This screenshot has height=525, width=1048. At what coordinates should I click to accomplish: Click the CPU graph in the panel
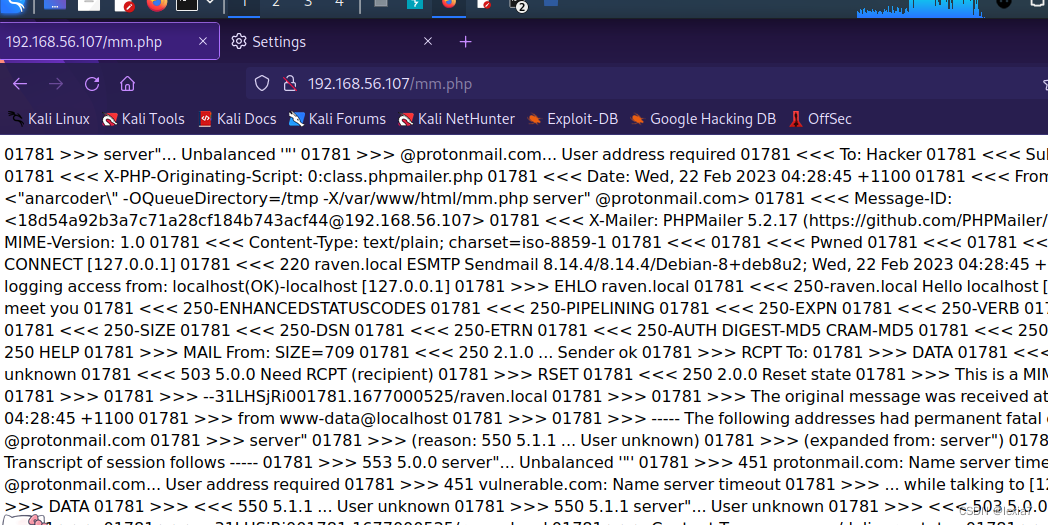coord(920,8)
